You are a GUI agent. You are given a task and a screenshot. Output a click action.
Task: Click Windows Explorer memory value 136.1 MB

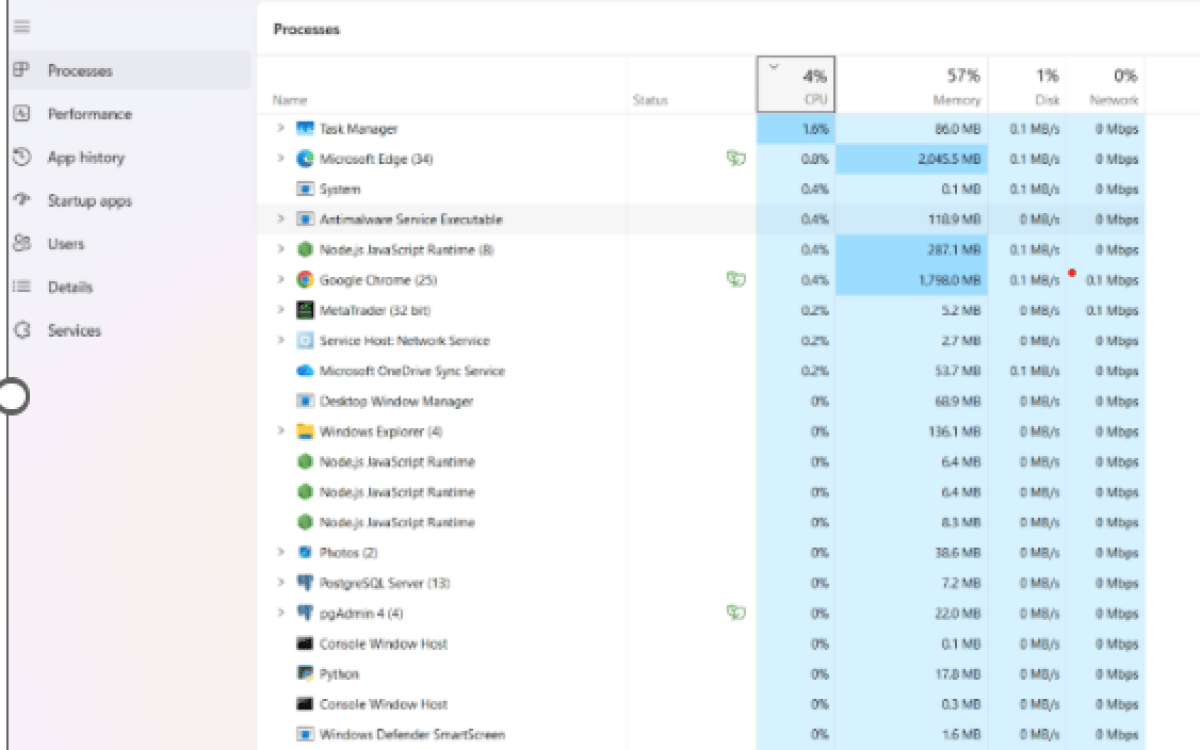(x=955, y=431)
